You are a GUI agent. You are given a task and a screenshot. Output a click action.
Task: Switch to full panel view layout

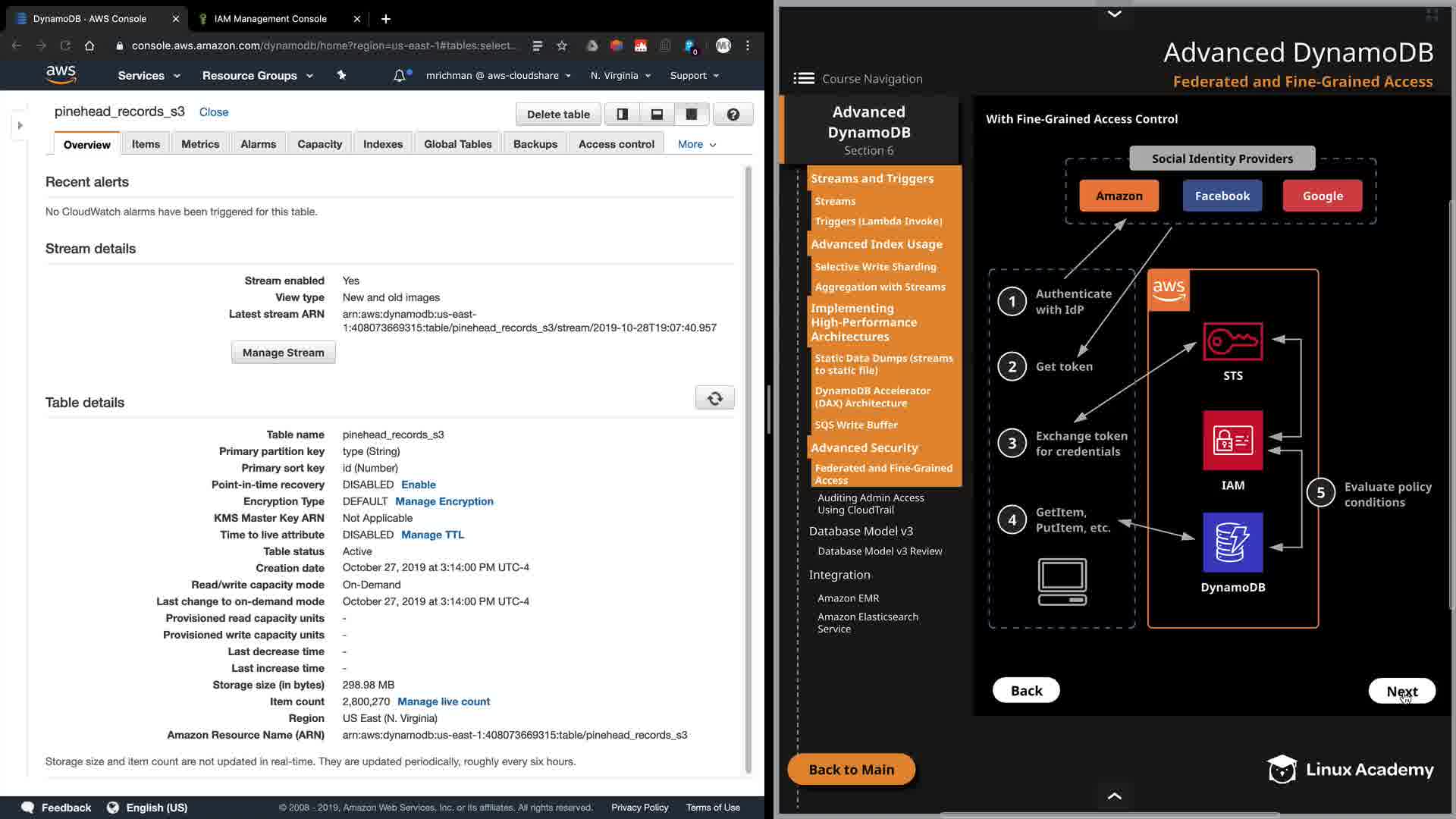coord(692,115)
